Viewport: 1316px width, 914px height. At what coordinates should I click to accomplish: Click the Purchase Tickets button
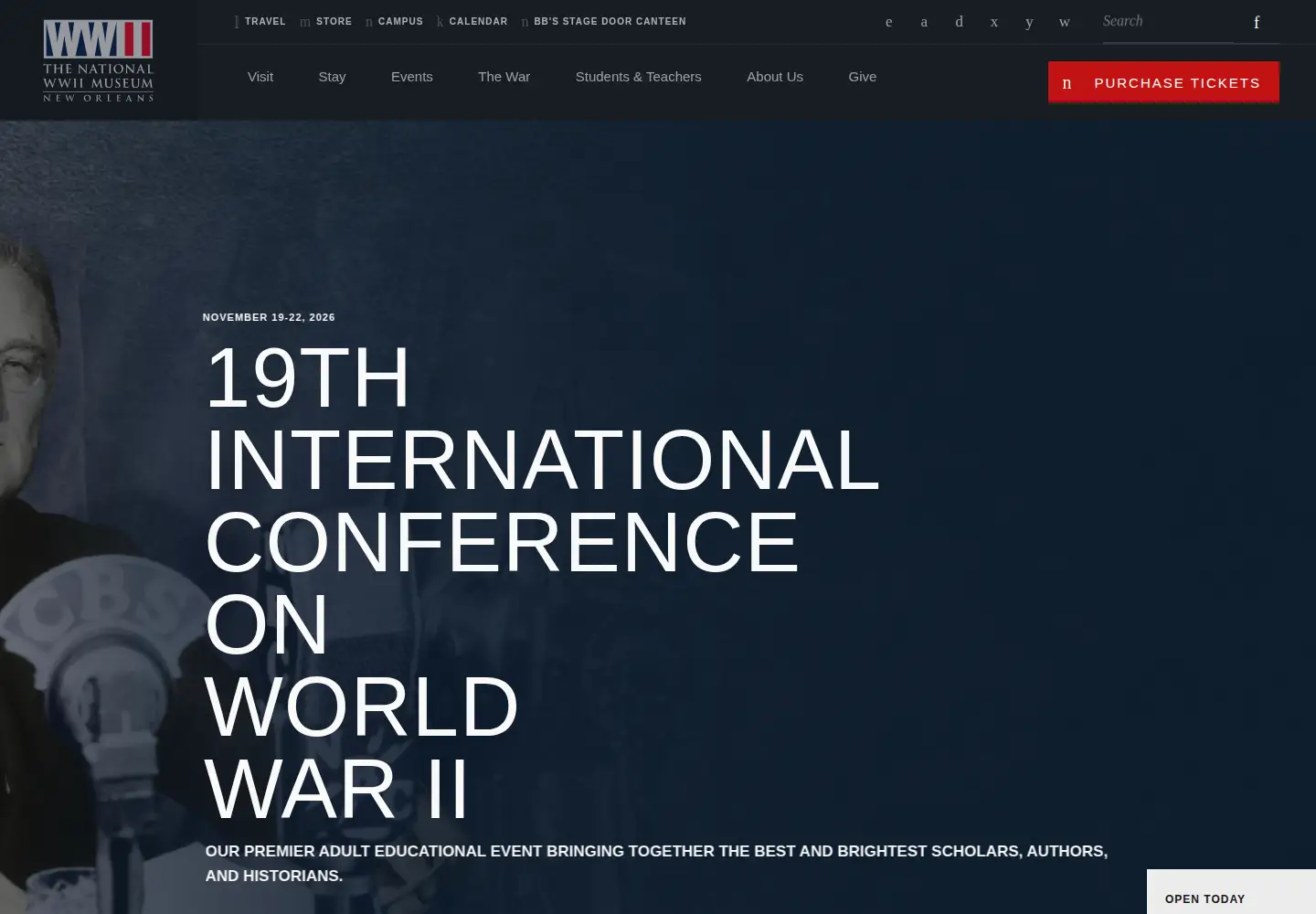tap(1163, 82)
